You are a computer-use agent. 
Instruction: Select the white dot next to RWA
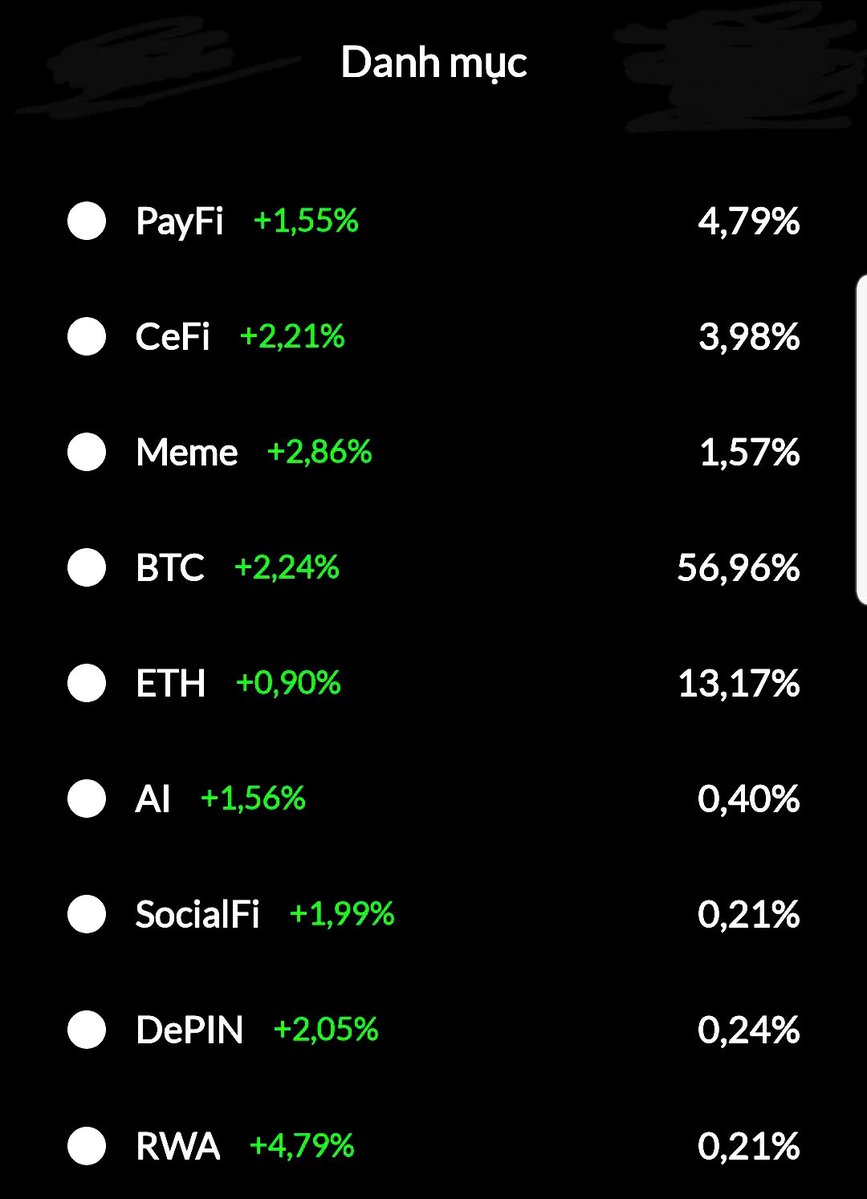coord(86,1145)
